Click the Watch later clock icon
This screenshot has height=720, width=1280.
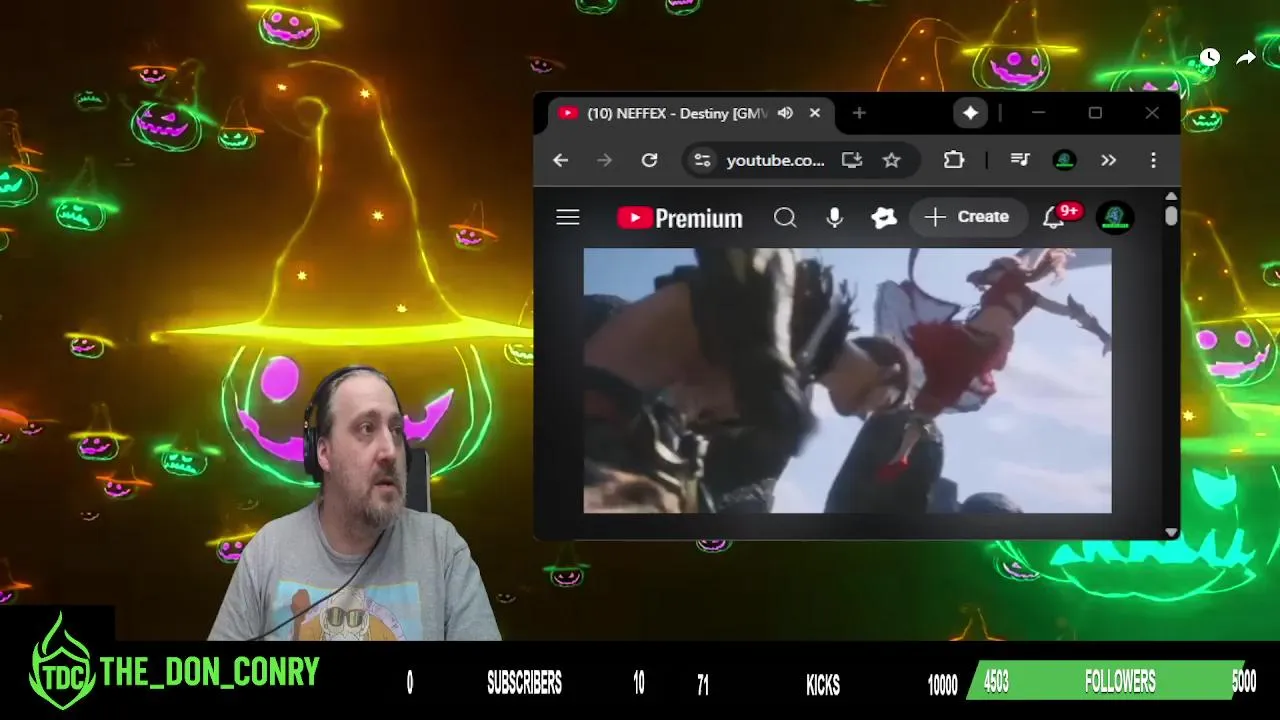tap(1210, 57)
